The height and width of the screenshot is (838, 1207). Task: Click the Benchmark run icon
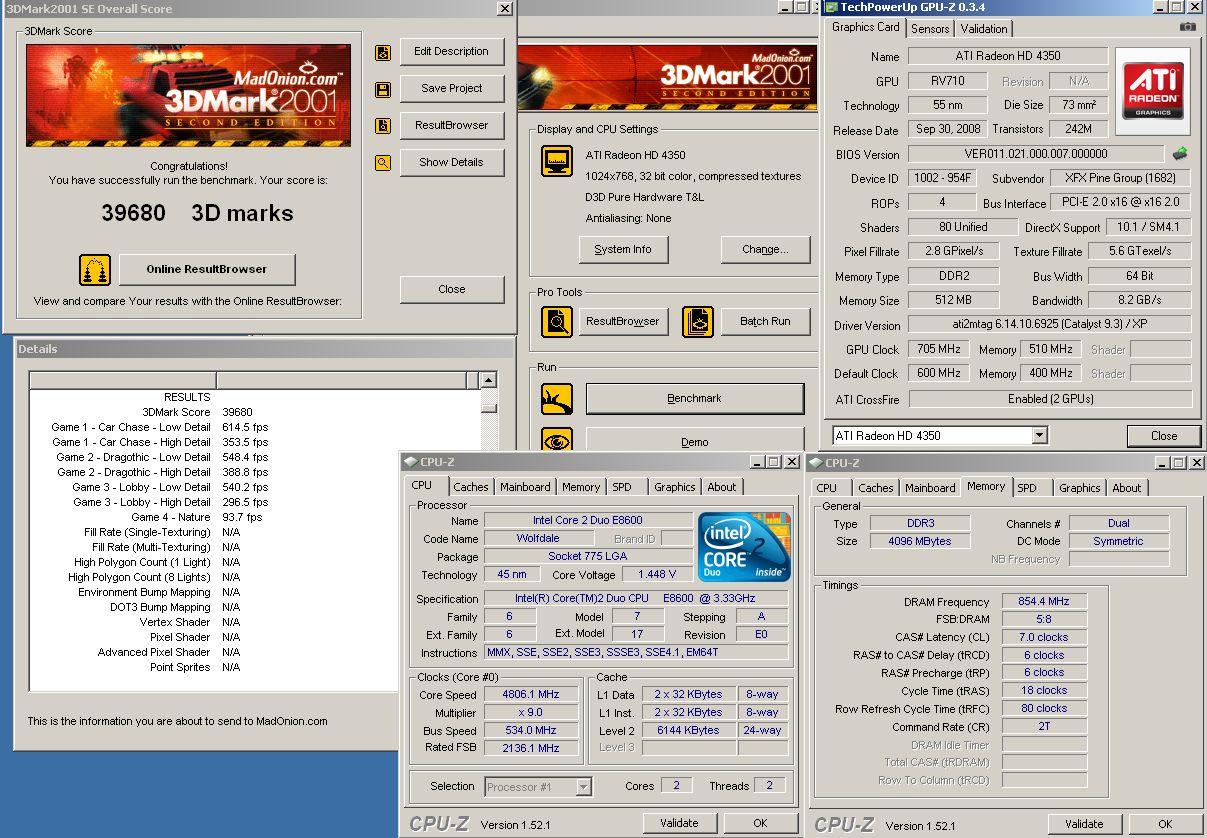pos(557,399)
